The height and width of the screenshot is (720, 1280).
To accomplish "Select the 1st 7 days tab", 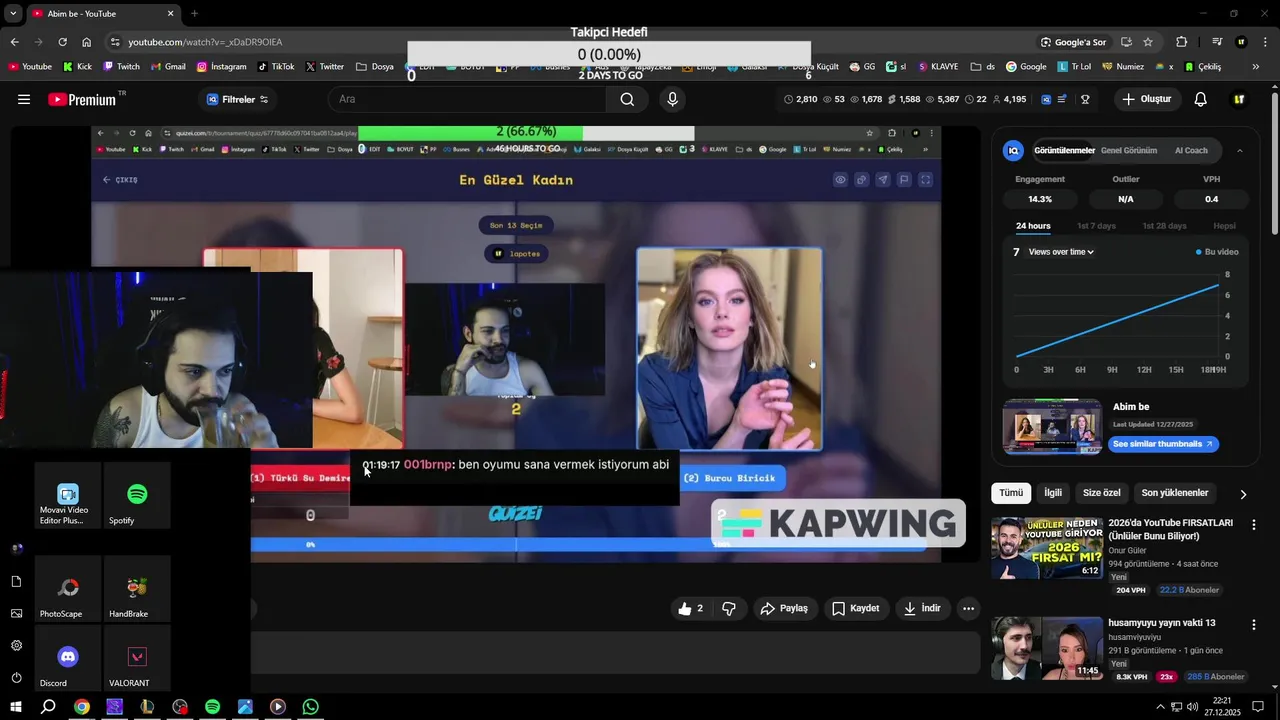I will click(x=1096, y=226).
